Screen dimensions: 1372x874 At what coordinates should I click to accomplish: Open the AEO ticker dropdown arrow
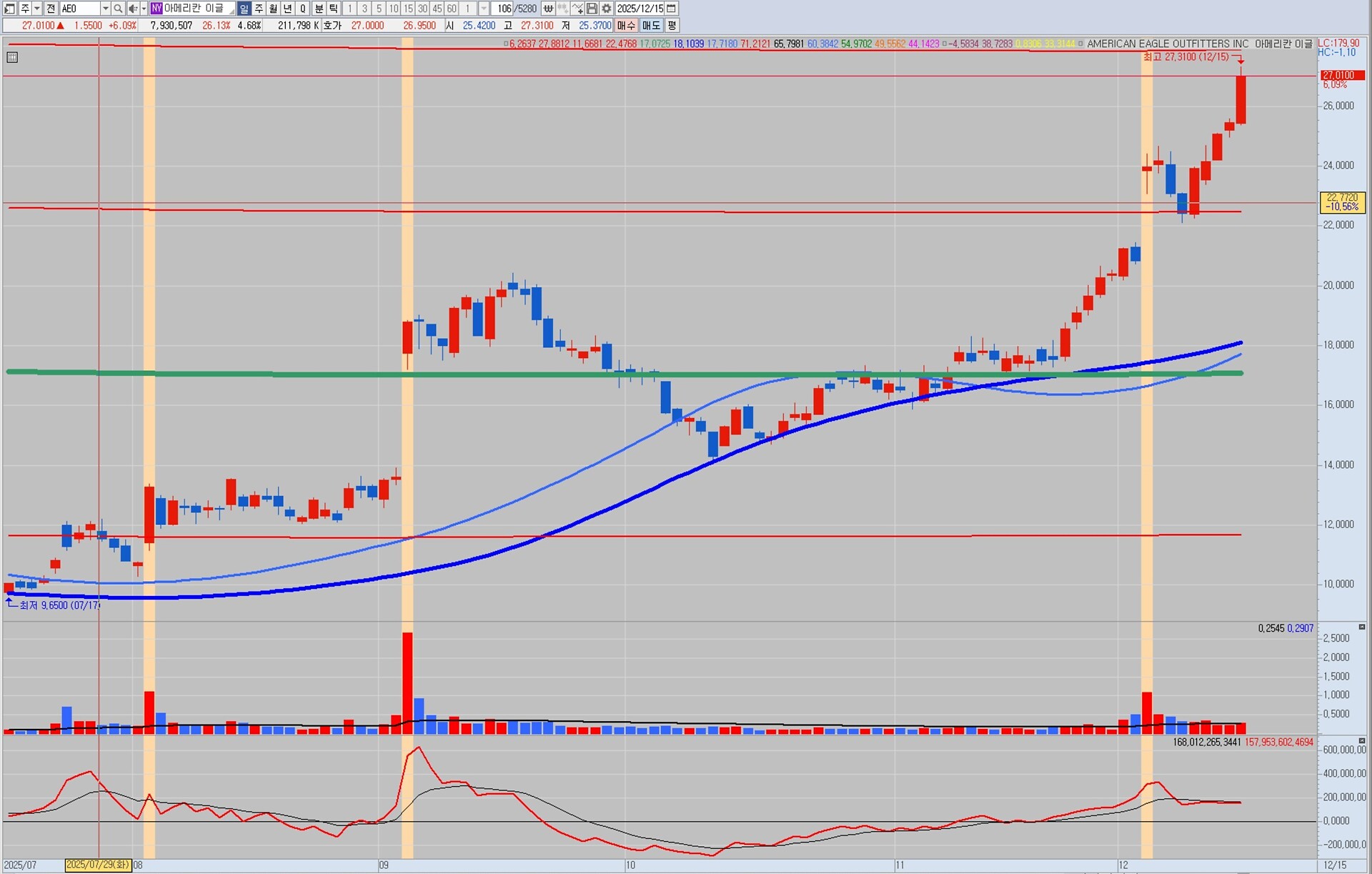(105, 9)
